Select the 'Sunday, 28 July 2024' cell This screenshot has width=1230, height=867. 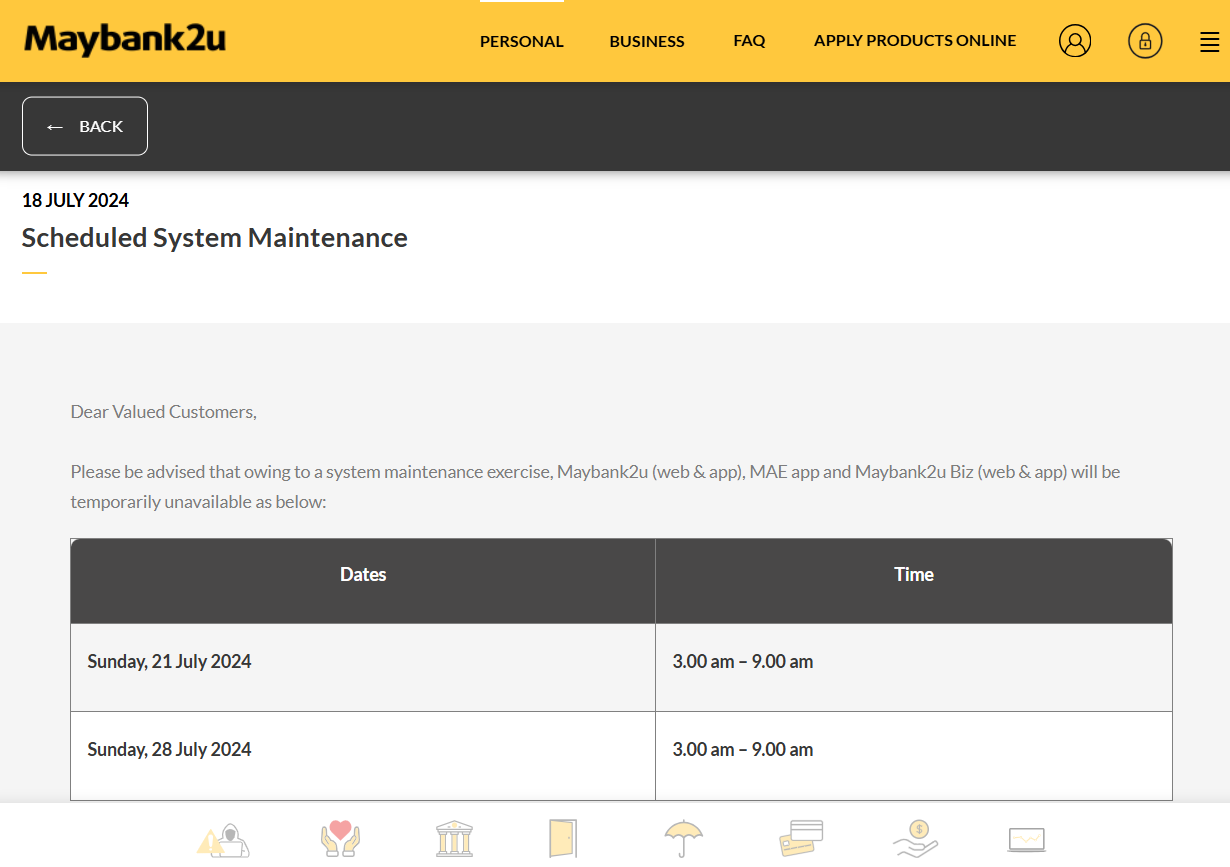click(x=363, y=756)
